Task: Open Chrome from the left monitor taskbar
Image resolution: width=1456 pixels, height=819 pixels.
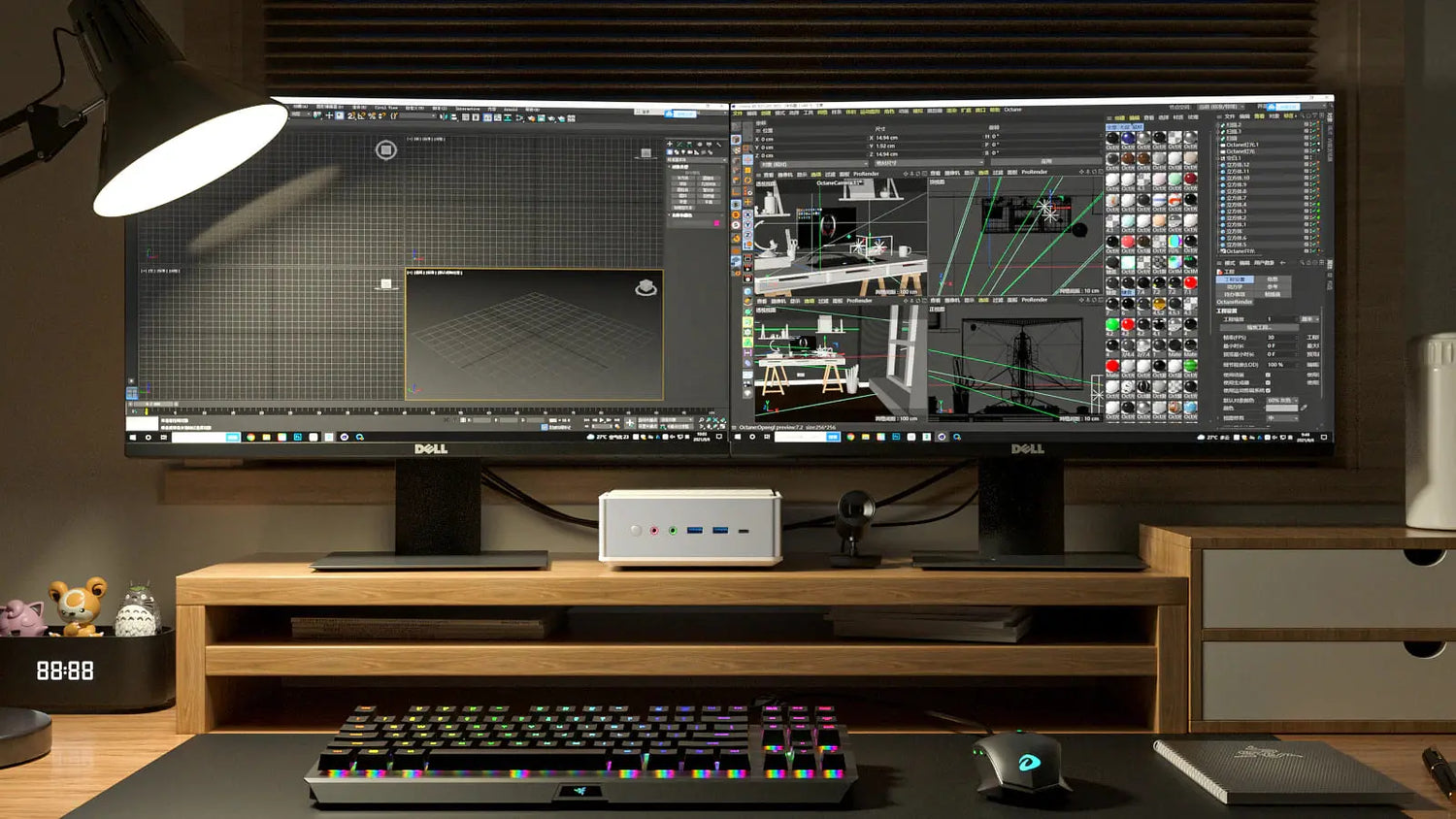Action: [250, 438]
